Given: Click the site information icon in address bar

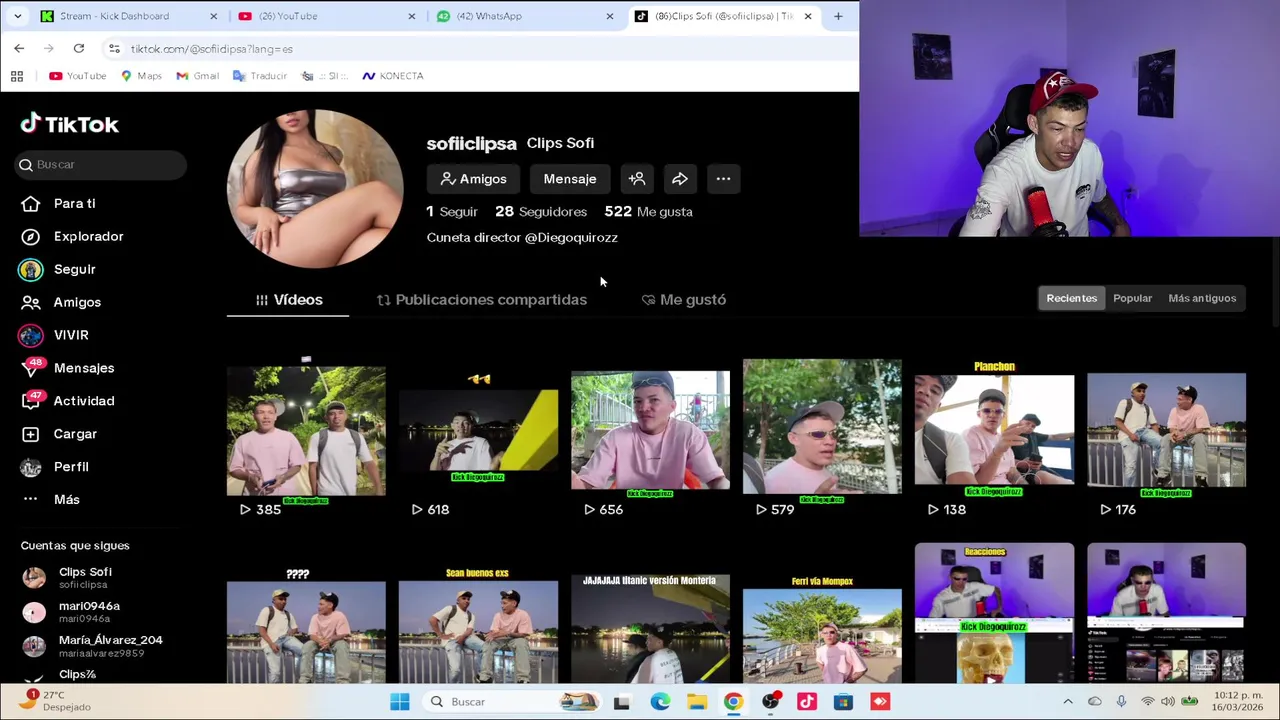Looking at the screenshot, I should pos(114,48).
